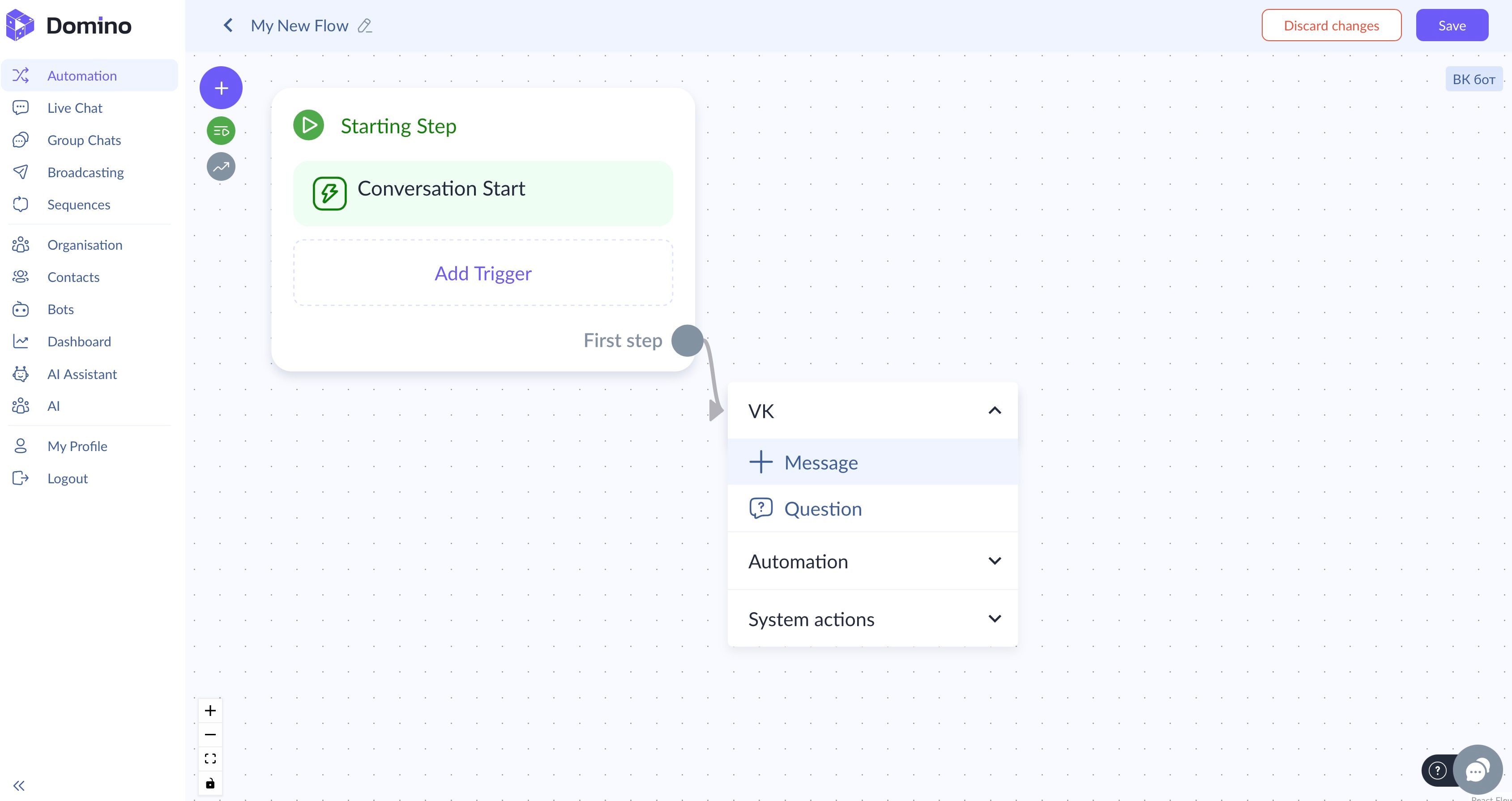Toggle the canvas lock icon
This screenshot has height=801, width=1512.
point(210,784)
